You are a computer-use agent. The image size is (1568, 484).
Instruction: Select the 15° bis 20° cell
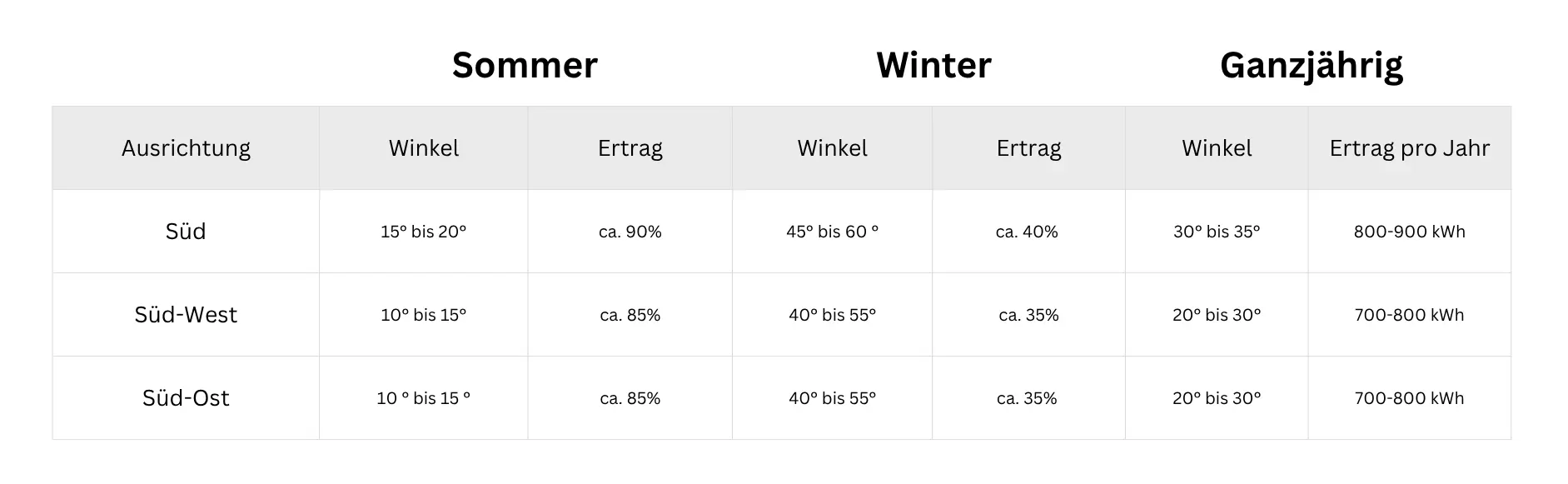pos(423,232)
